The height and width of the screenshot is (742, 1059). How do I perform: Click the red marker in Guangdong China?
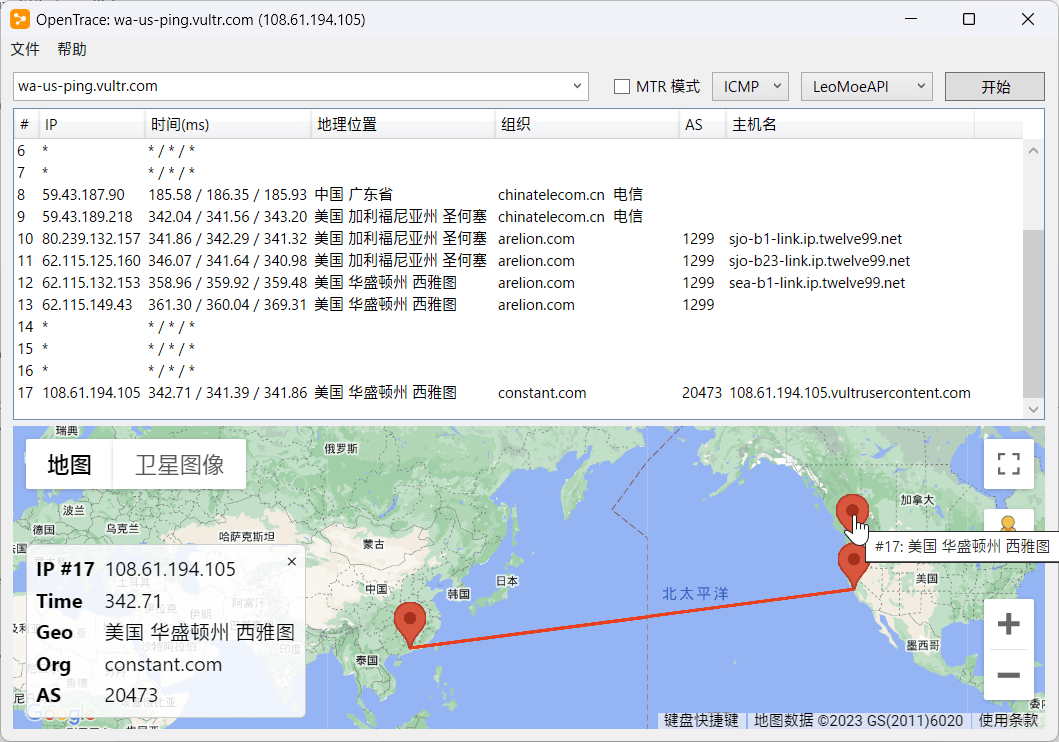coord(410,620)
